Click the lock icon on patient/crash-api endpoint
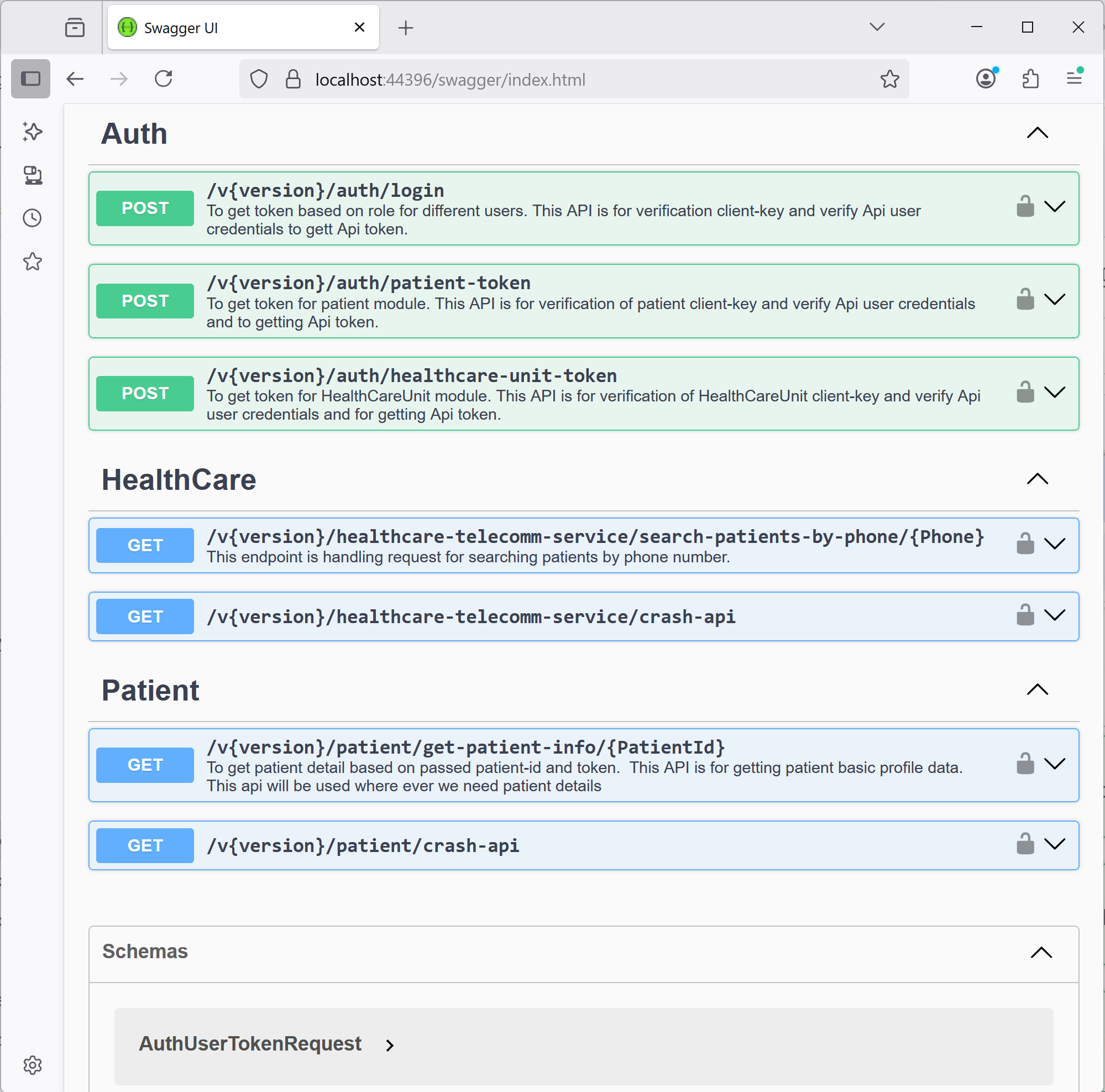Viewport: 1105px width, 1092px height. click(x=1025, y=844)
